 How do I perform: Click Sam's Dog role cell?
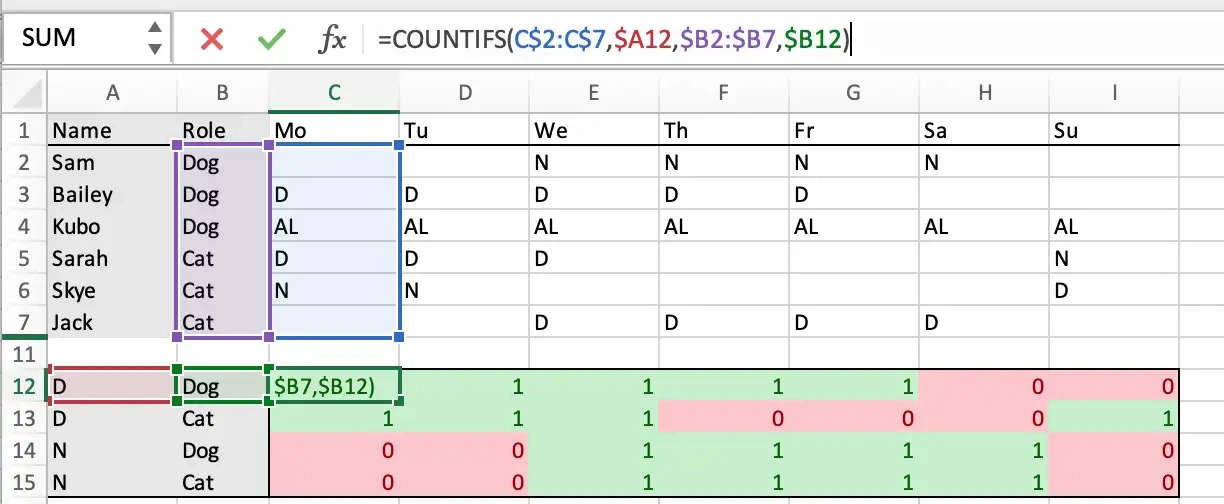[x=223, y=162]
